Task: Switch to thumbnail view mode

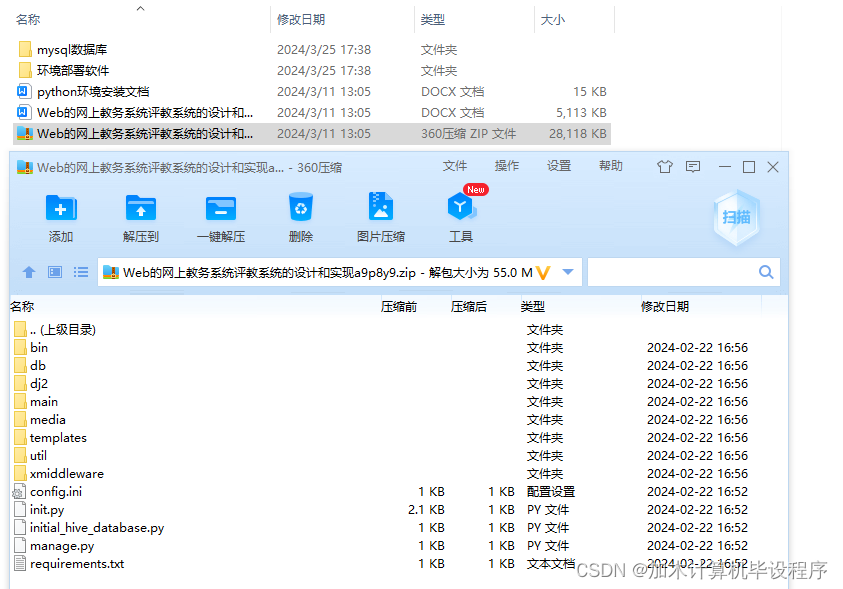Action: coord(54,271)
